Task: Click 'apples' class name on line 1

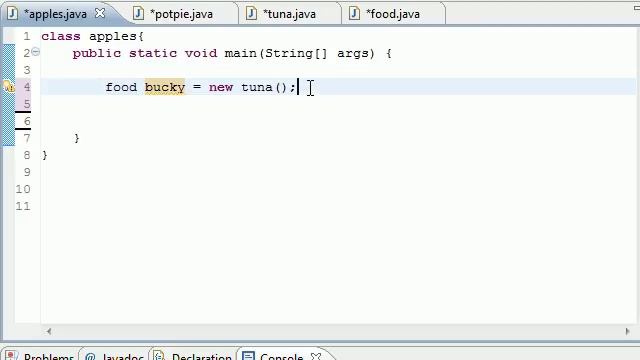Action: click(113, 37)
